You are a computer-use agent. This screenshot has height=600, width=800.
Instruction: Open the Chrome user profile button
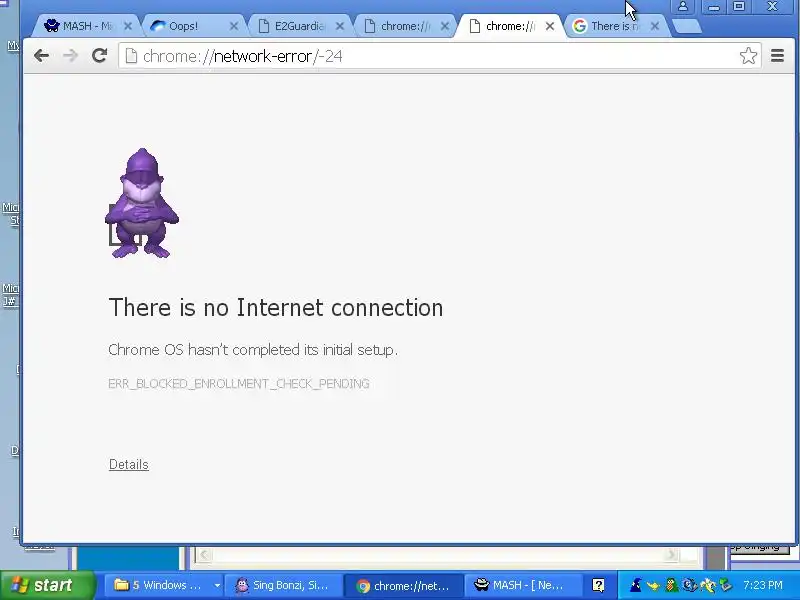pyautogui.click(x=683, y=7)
